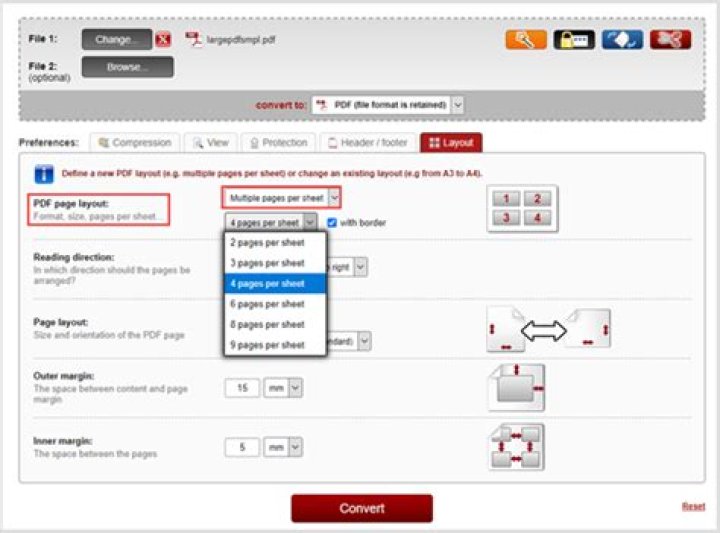Open the 'convert to' format dropdown
This screenshot has width=720, height=533.
coord(388,105)
